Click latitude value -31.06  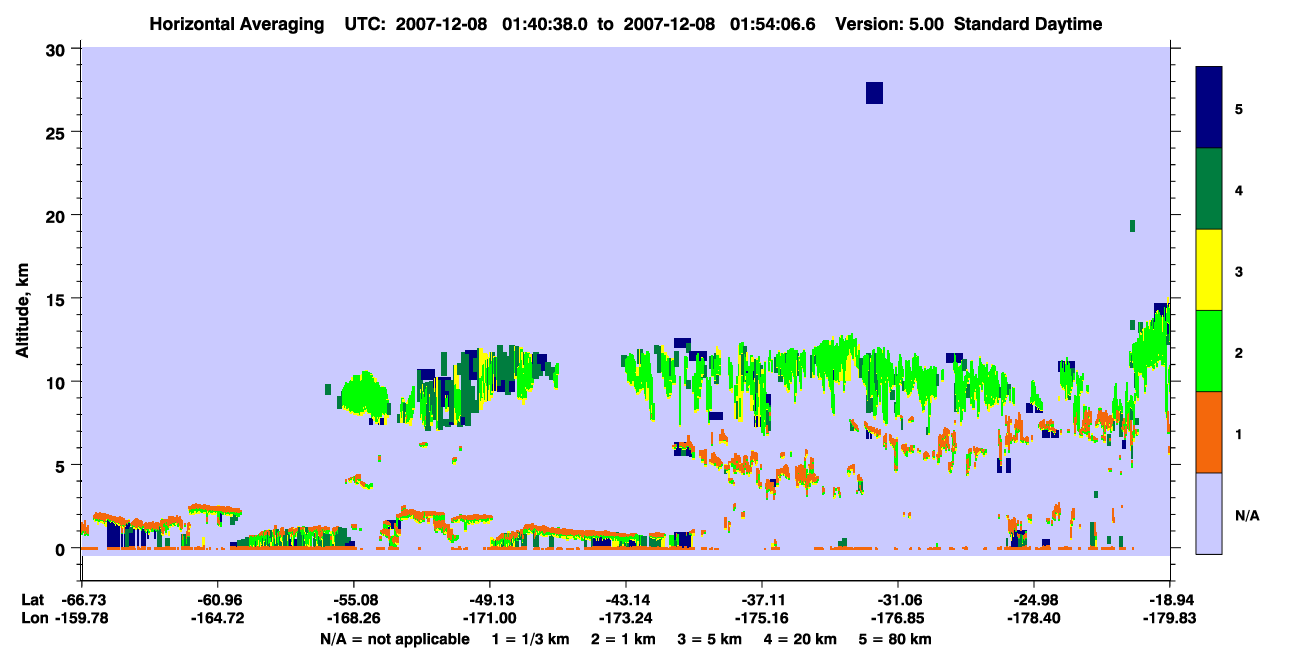tap(898, 600)
